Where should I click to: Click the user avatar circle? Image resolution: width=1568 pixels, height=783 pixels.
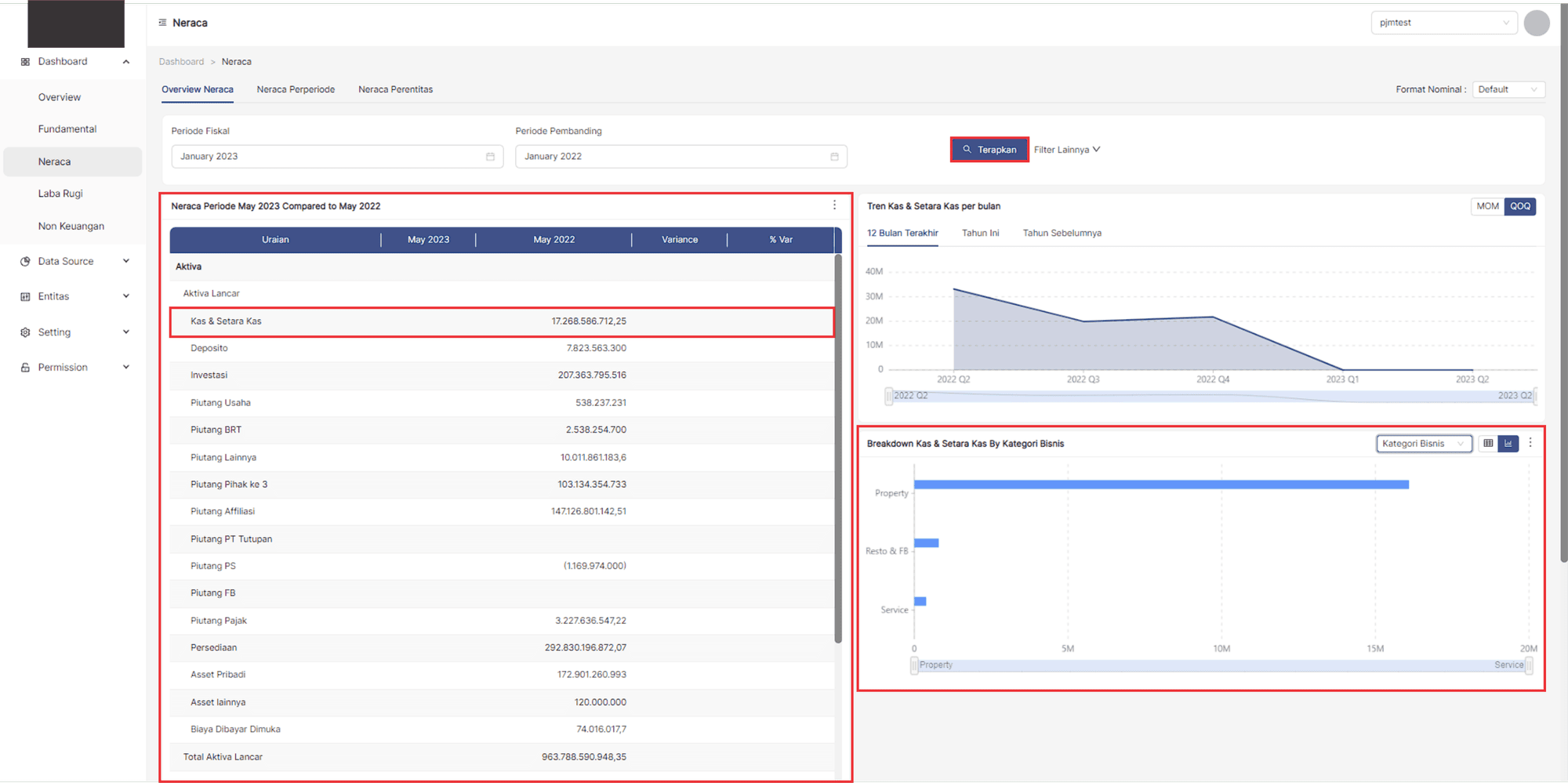(x=1536, y=23)
